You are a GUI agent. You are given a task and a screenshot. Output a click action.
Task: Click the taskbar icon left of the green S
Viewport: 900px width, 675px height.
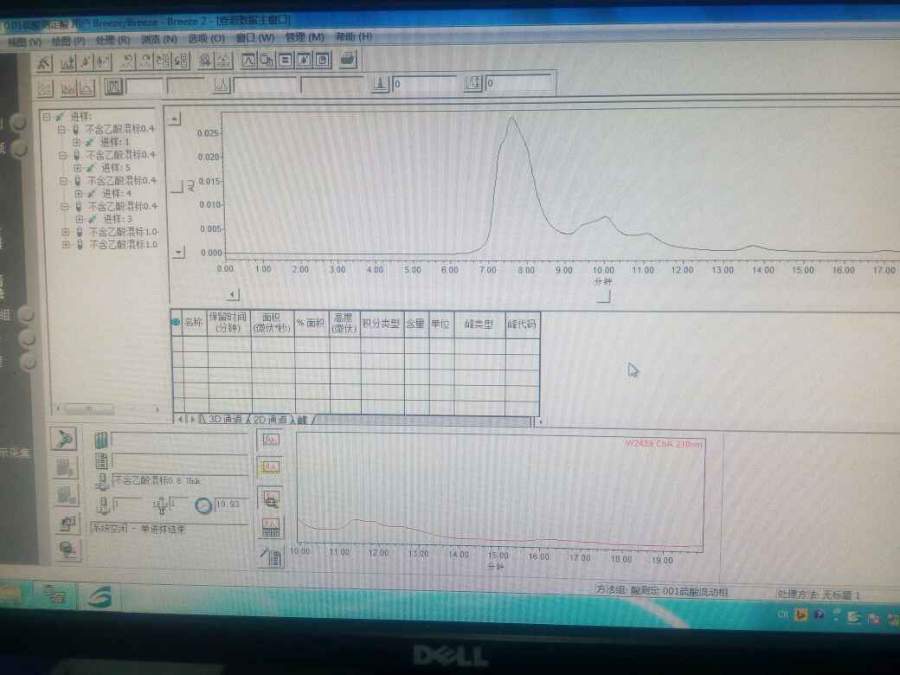[55, 593]
